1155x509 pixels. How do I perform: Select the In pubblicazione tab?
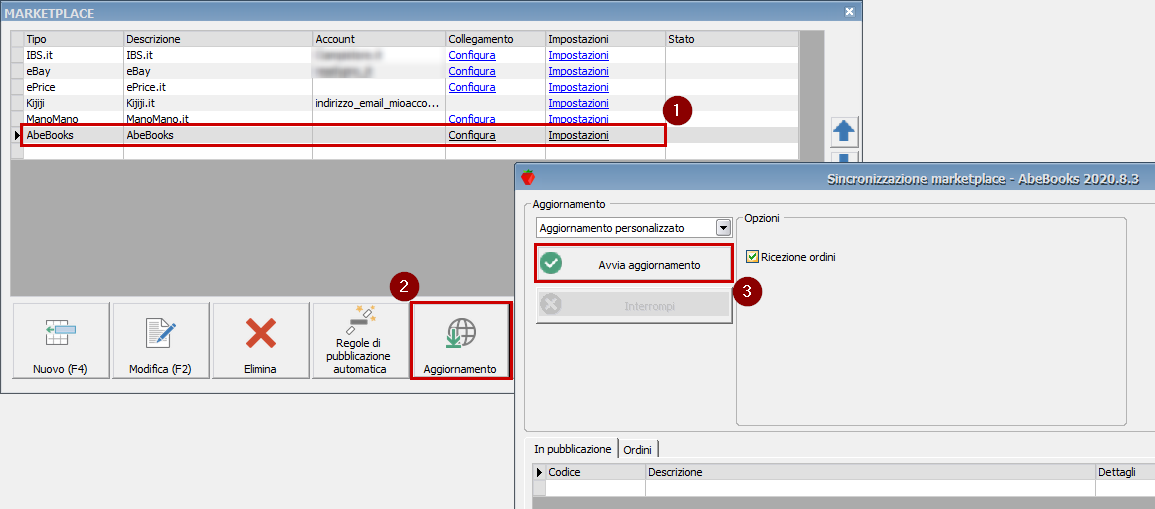[x=572, y=449]
